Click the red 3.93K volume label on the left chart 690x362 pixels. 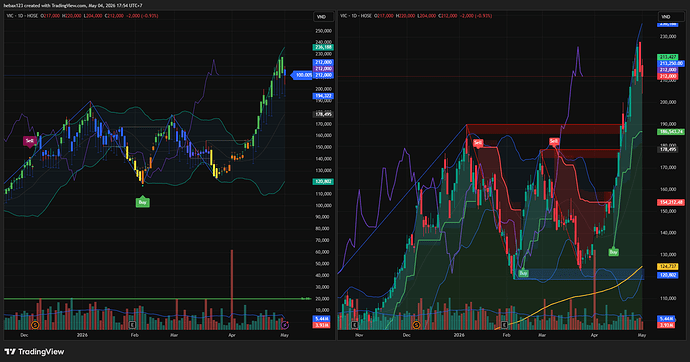[321, 325]
